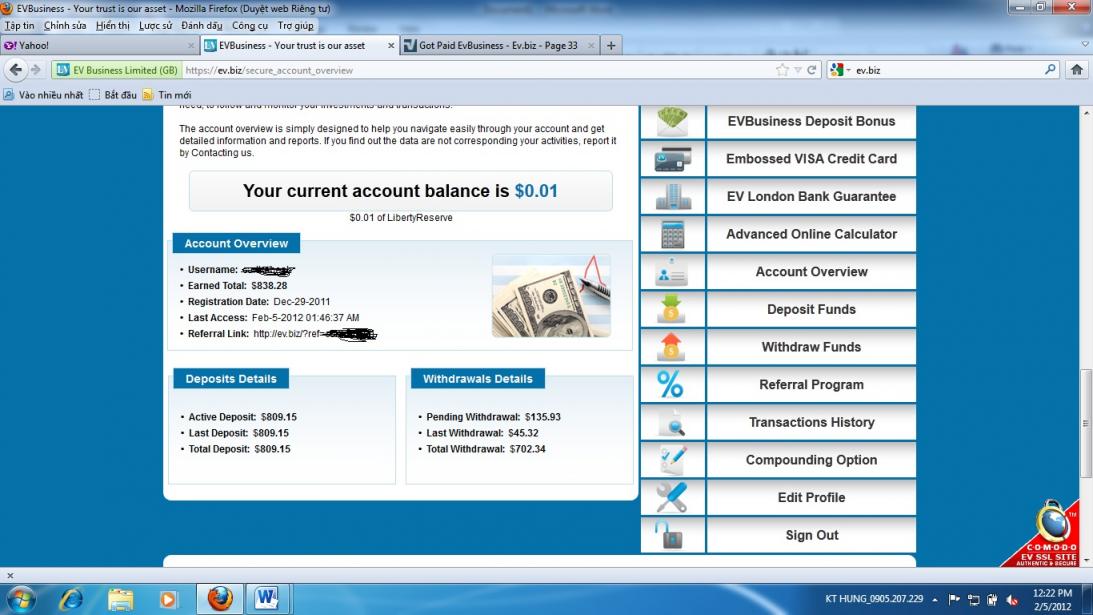
Task: Click the EV Business Limited (GB) site identity
Action: click(116, 70)
